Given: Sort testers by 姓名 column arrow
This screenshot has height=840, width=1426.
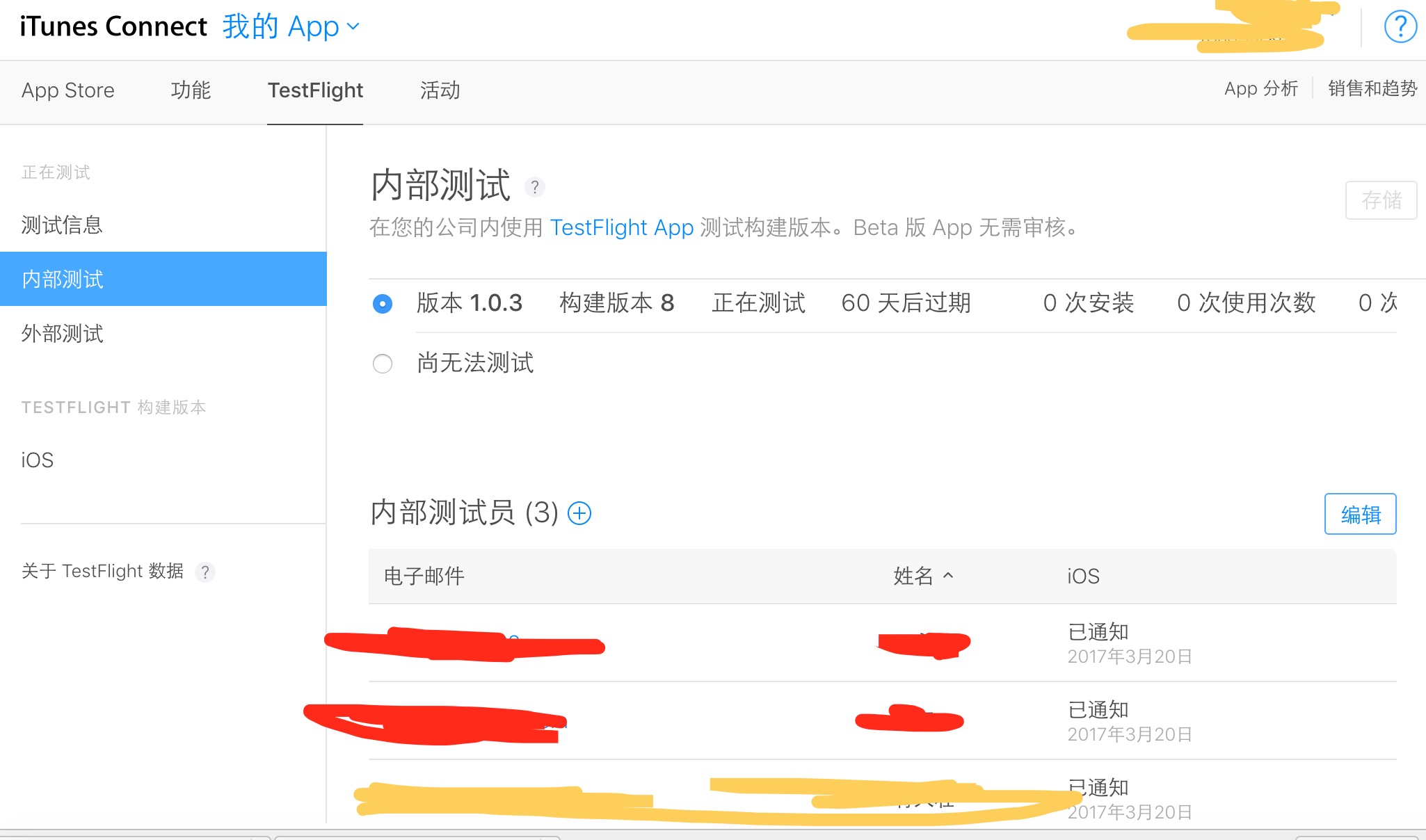Looking at the screenshot, I should click(x=947, y=576).
